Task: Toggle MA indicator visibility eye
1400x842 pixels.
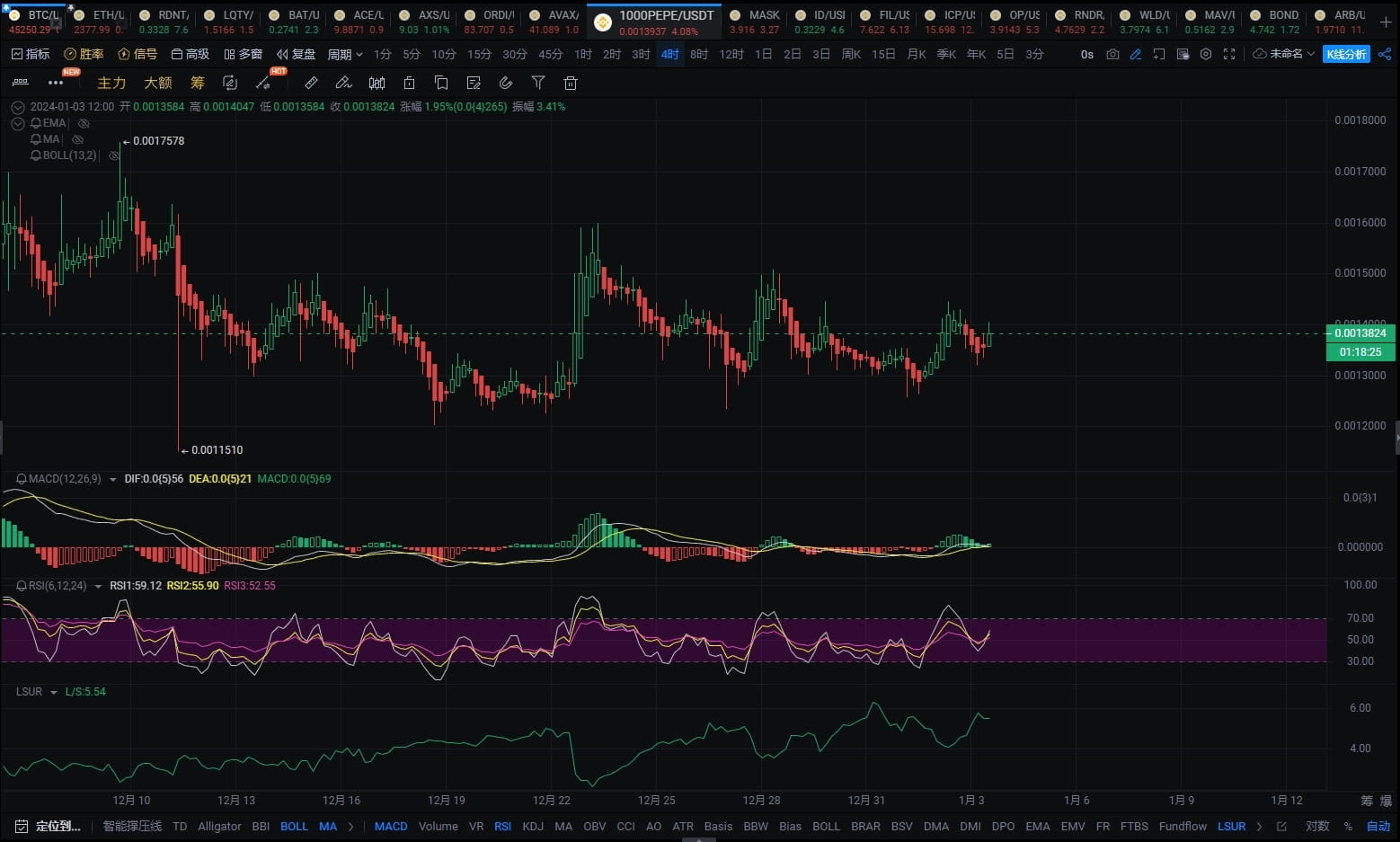Action: 77,139
